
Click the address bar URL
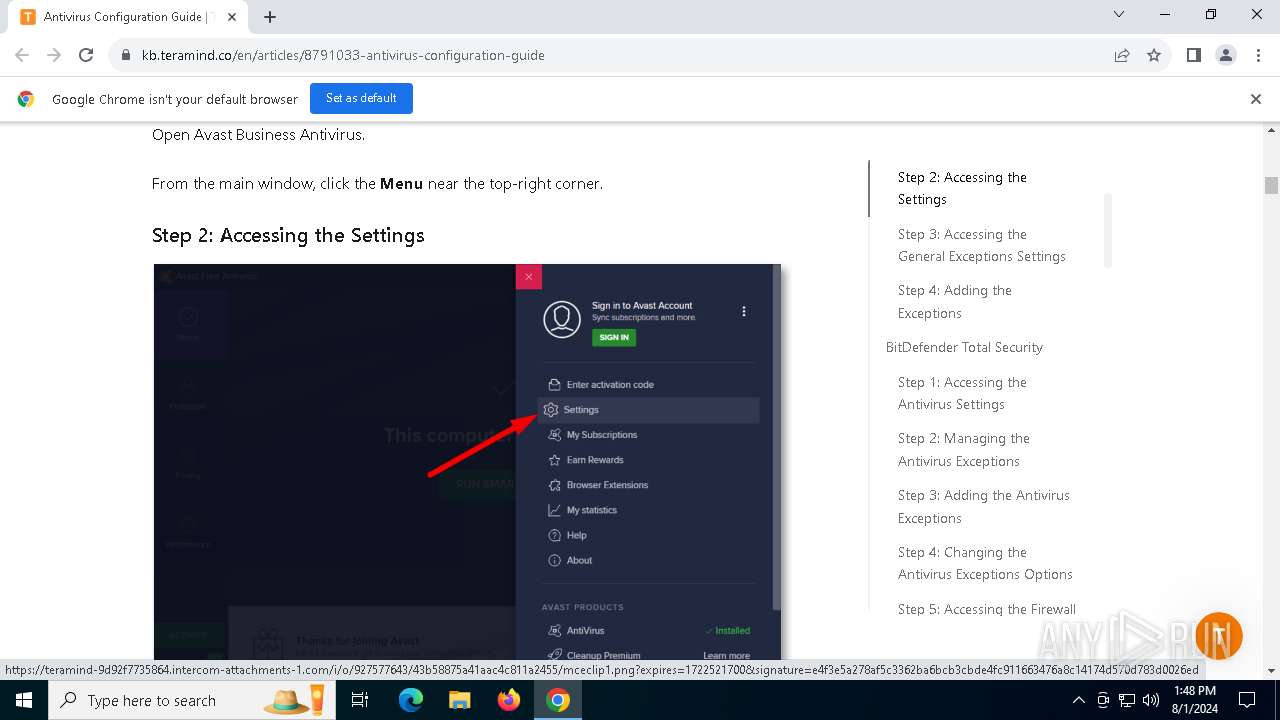343,55
